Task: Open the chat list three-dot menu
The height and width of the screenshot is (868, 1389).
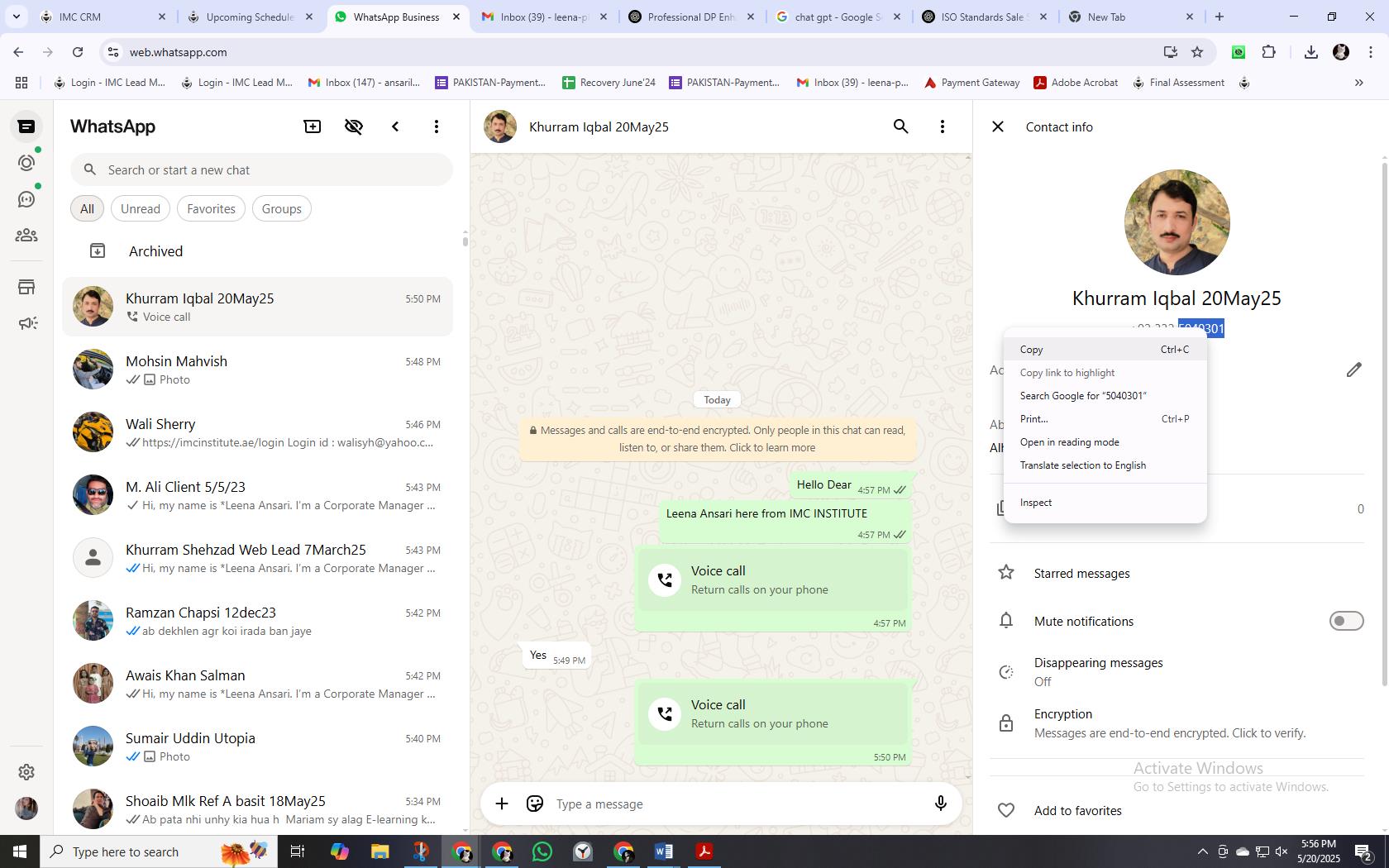Action: pos(437,126)
